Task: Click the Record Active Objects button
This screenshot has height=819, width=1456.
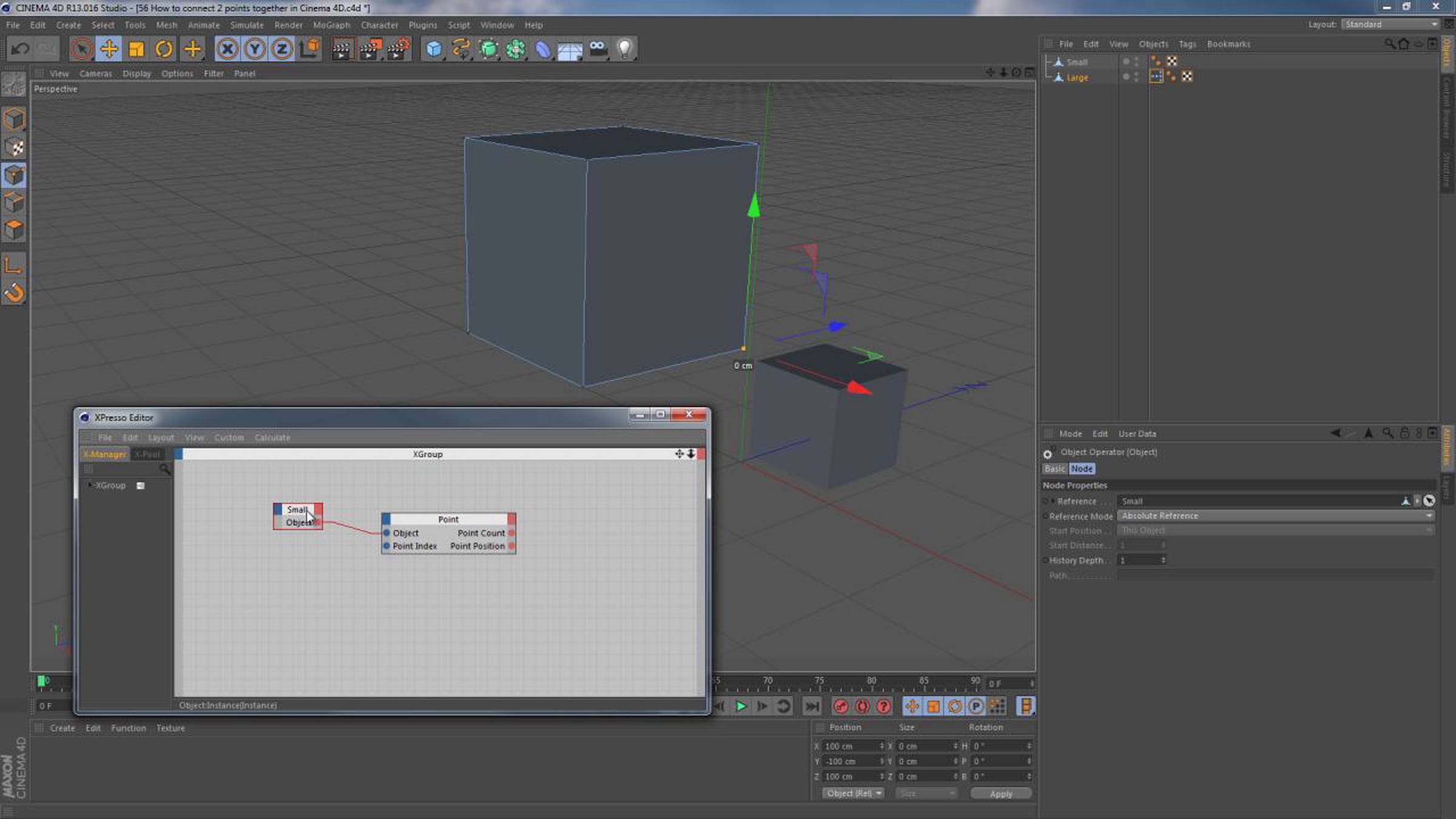Action: coord(841,706)
